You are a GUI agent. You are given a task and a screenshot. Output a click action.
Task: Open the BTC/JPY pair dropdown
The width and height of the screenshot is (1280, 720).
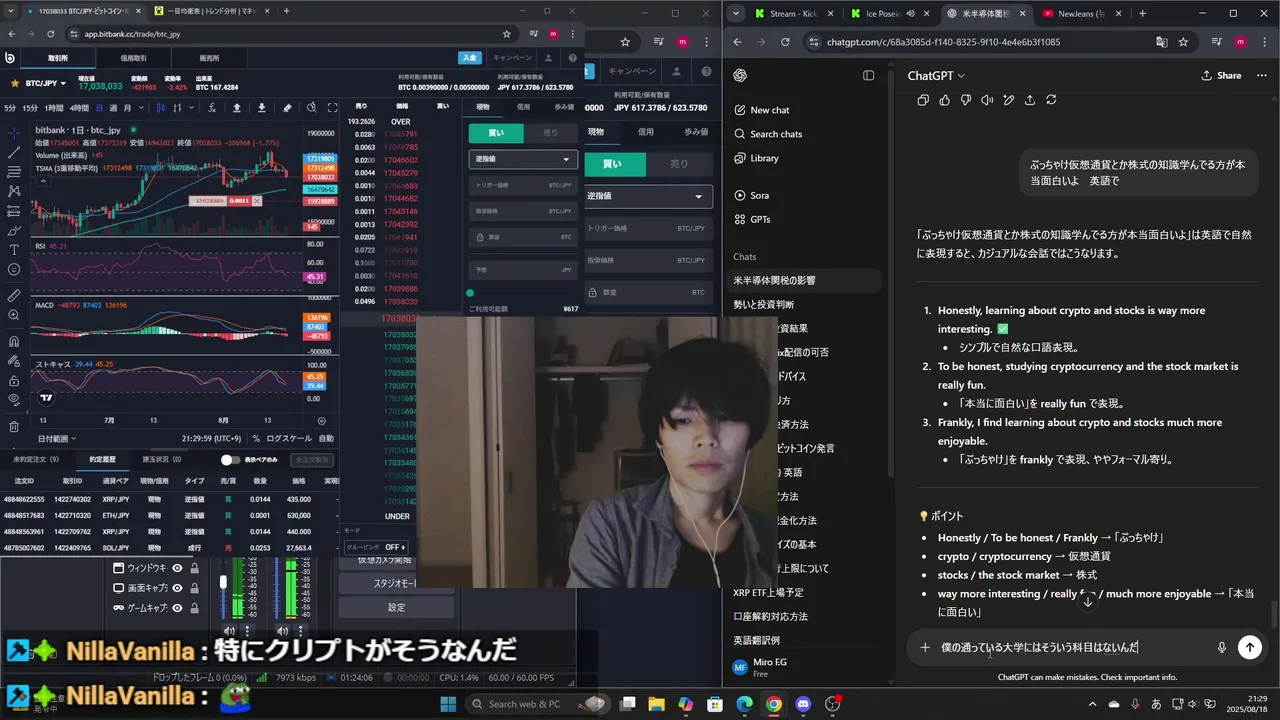[x=46, y=83]
